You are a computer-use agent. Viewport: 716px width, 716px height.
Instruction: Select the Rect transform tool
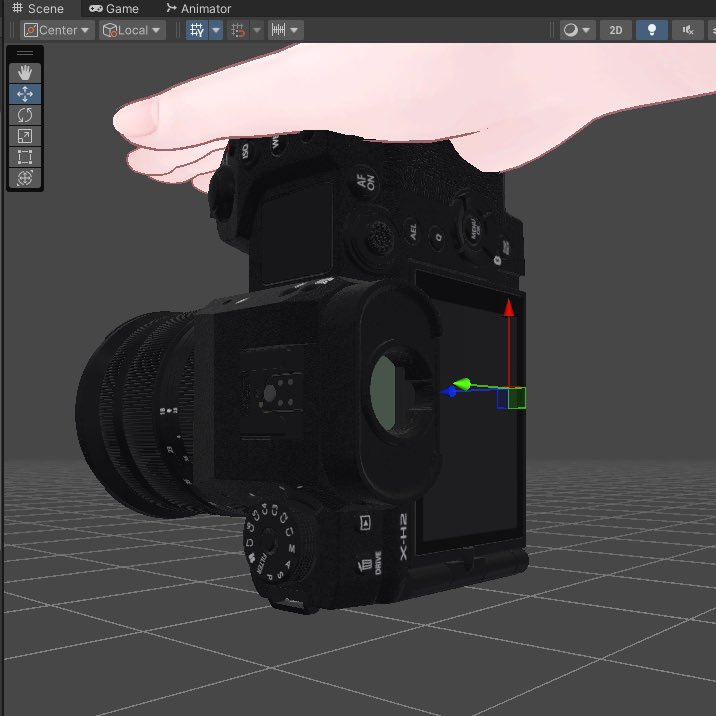click(25, 157)
